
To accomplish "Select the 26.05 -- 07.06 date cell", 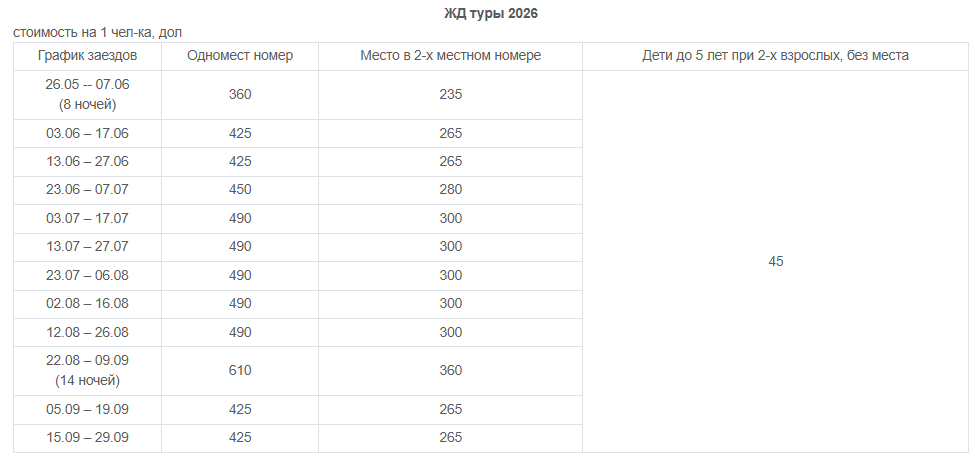I will pyautogui.click(x=88, y=94).
